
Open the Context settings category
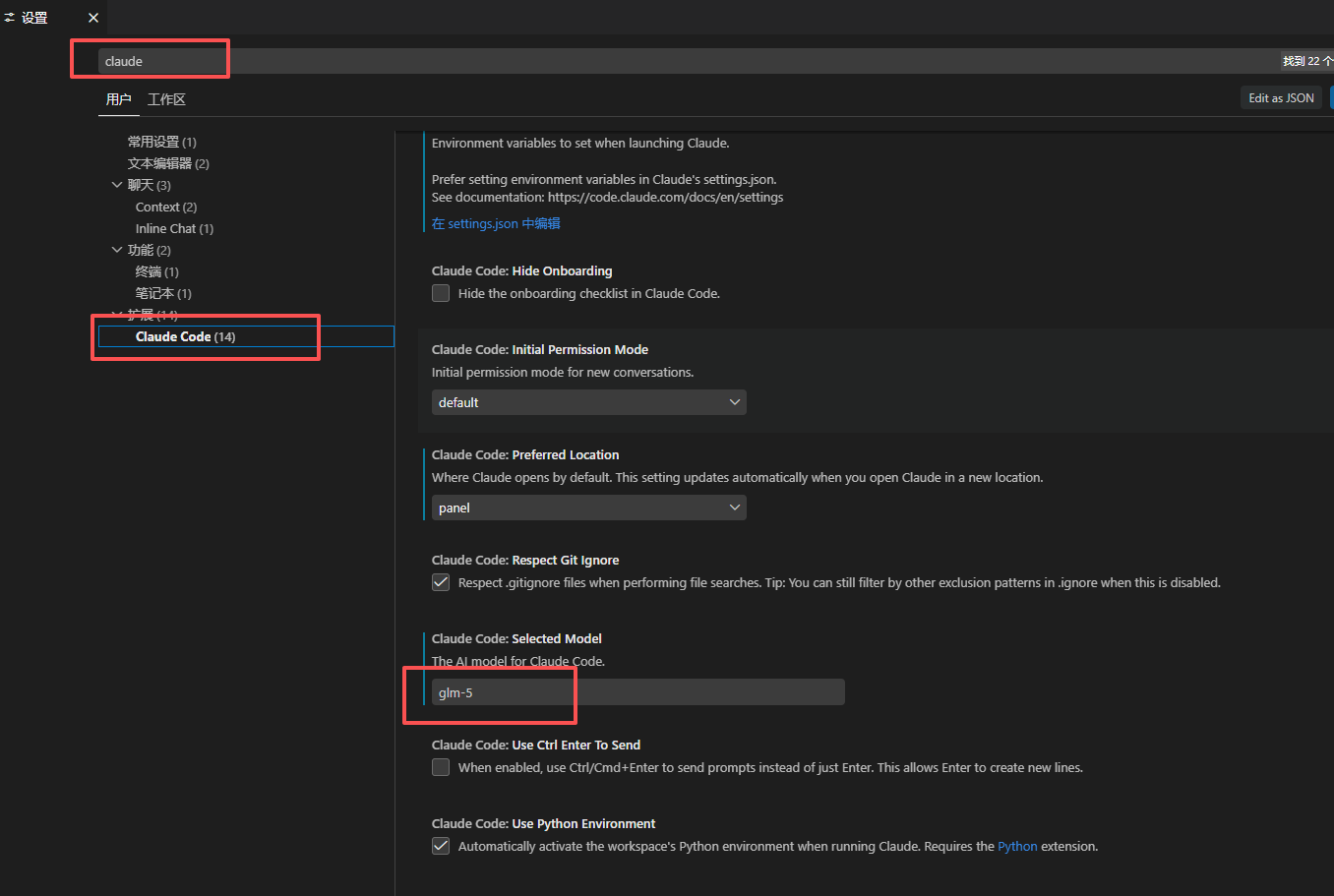[x=165, y=207]
